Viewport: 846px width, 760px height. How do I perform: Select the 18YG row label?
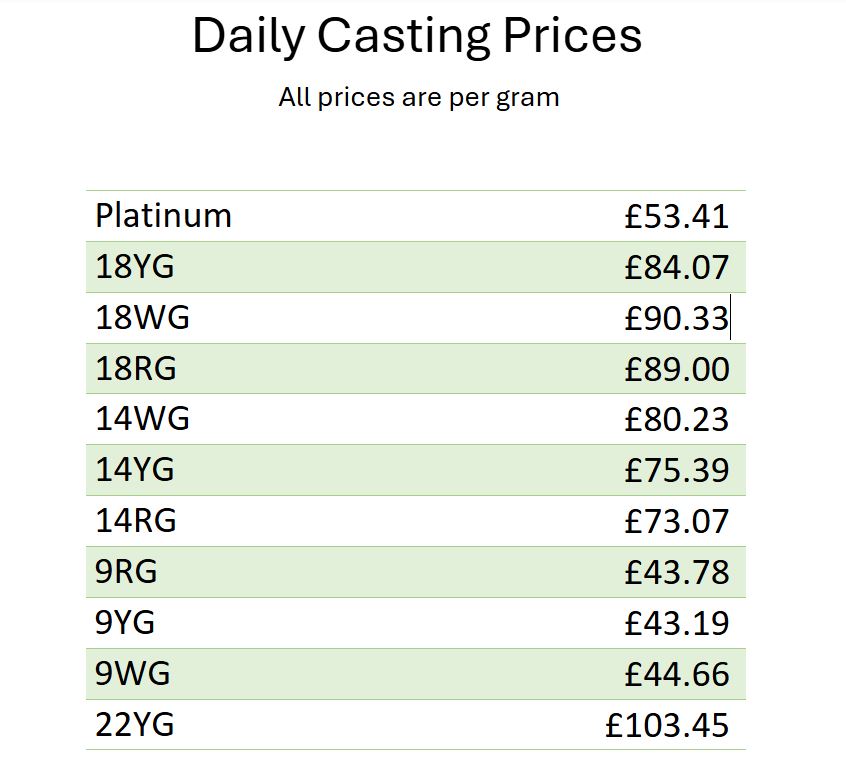tap(135, 266)
